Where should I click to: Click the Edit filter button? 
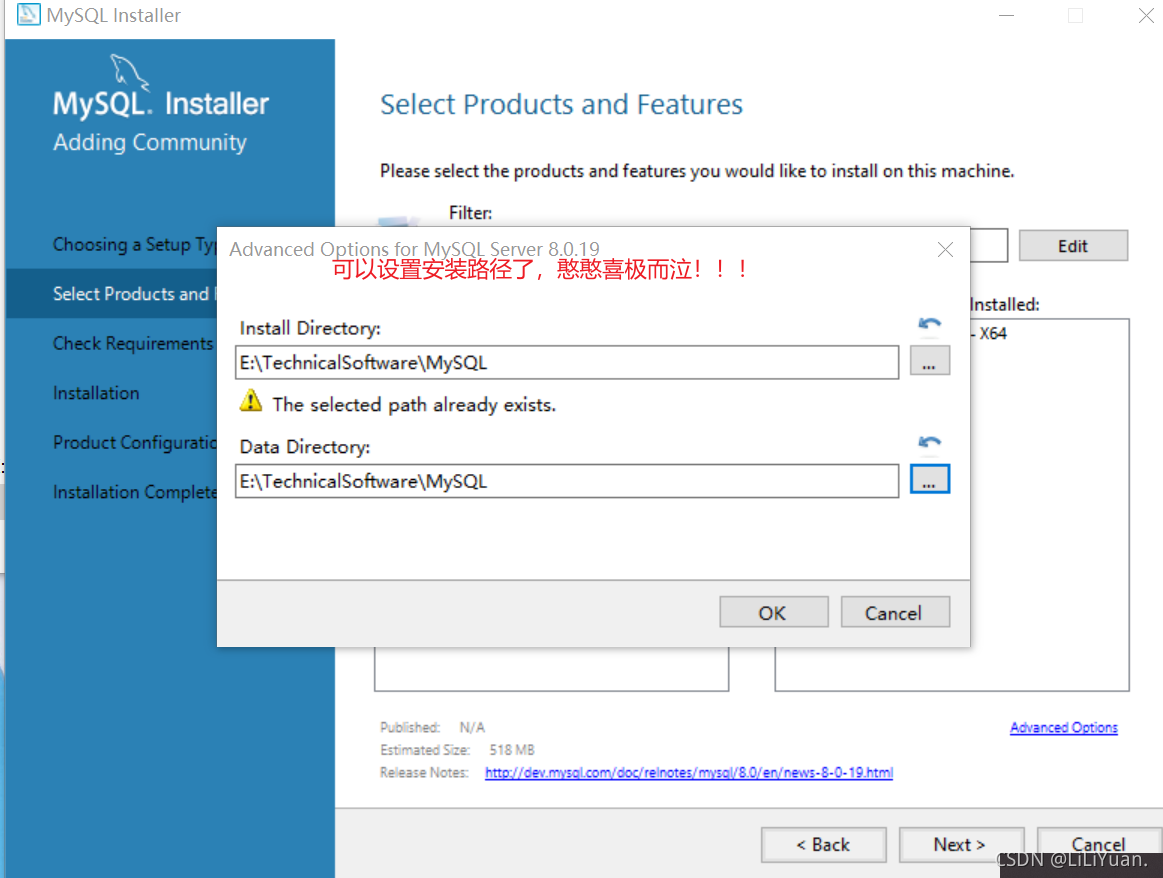coord(1073,246)
